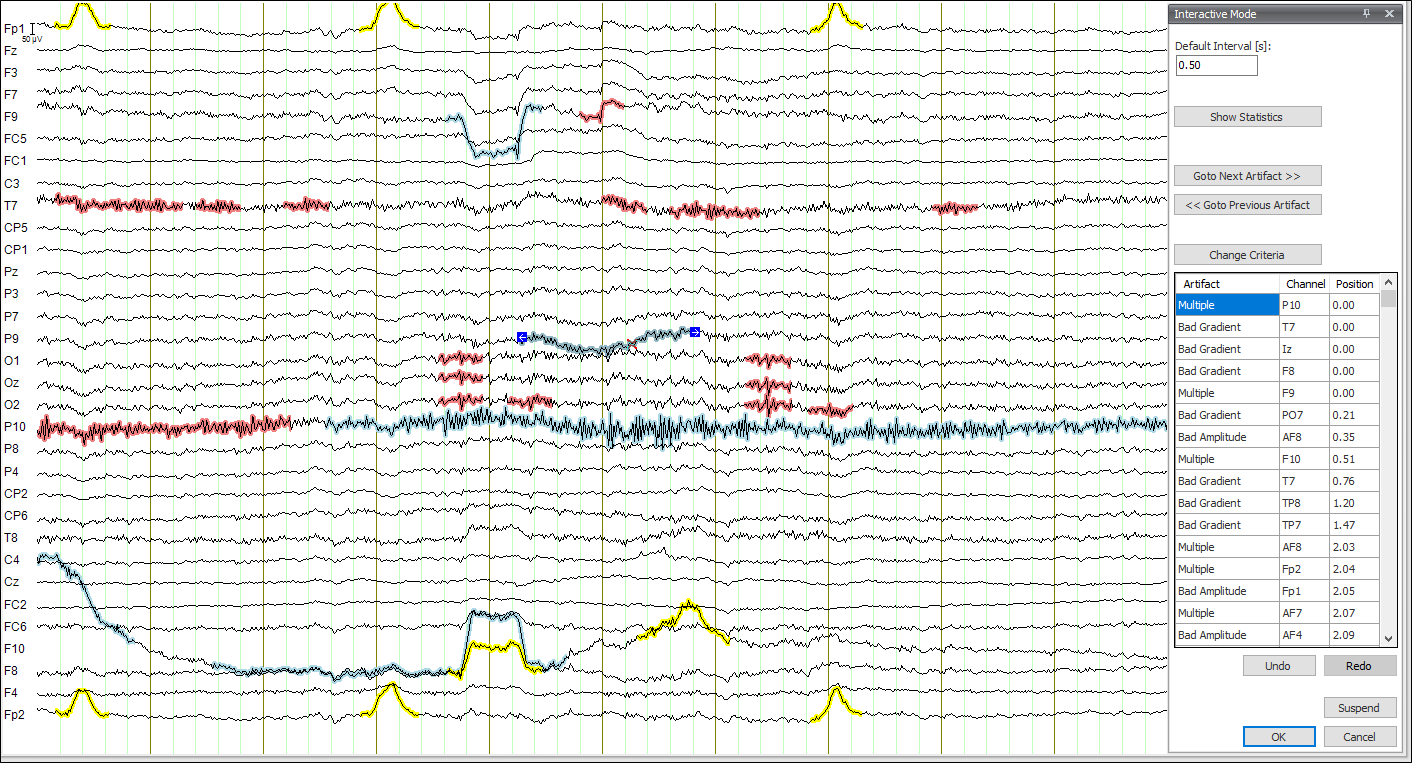Redo the last undone edit
This screenshot has height=763, width=1412.
(1358, 665)
